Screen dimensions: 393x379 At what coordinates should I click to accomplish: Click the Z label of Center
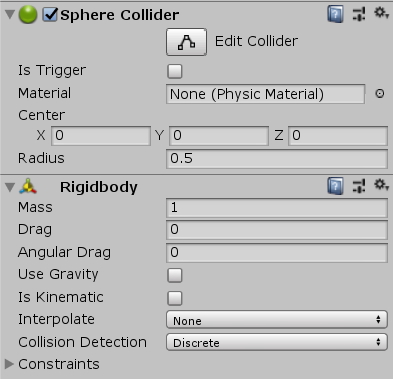point(279,136)
